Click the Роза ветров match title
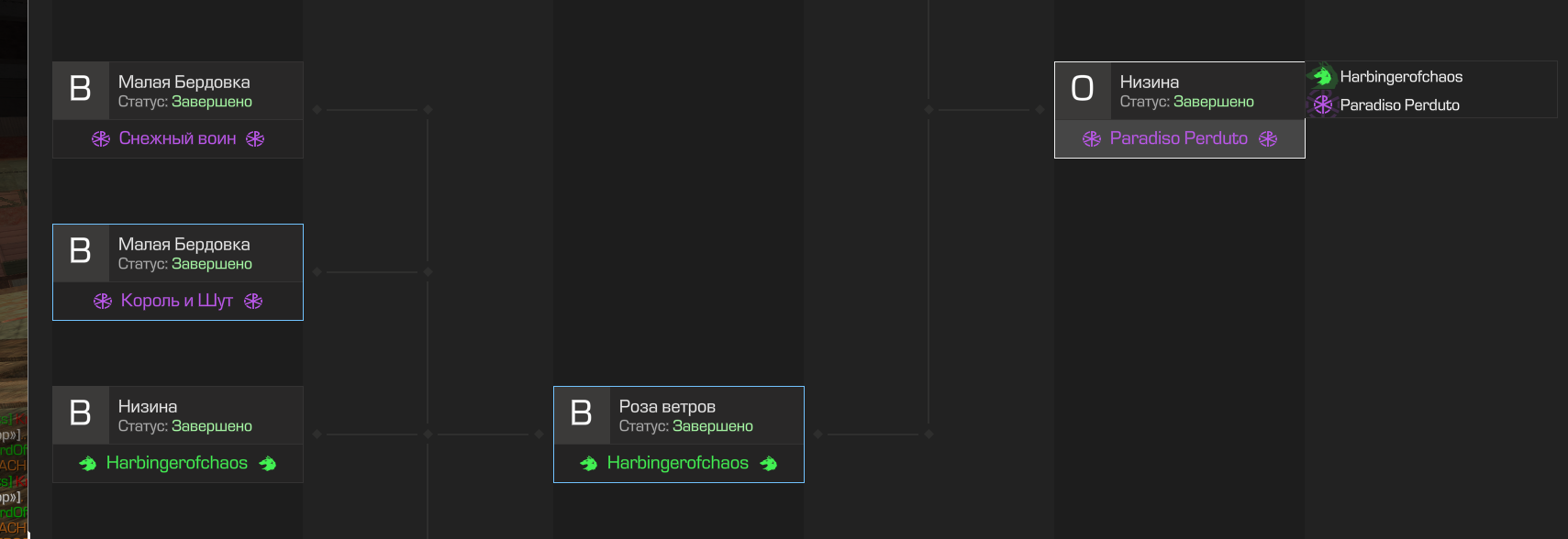 click(667, 406)
